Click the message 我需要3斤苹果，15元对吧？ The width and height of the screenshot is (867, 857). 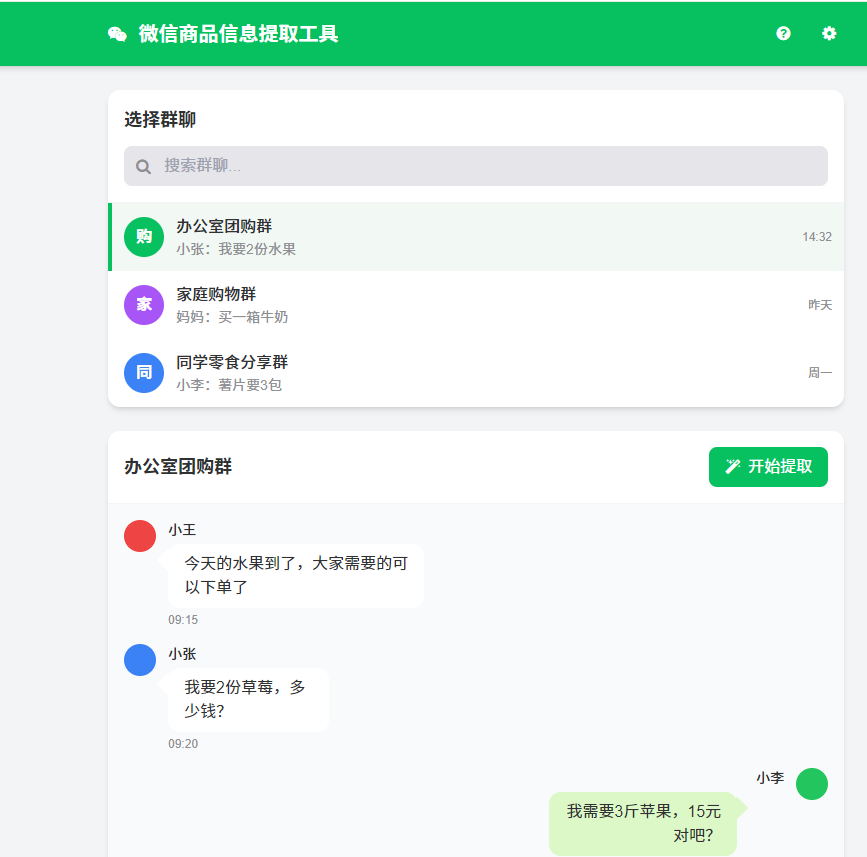pyautogui.click(x=643, y=823)
